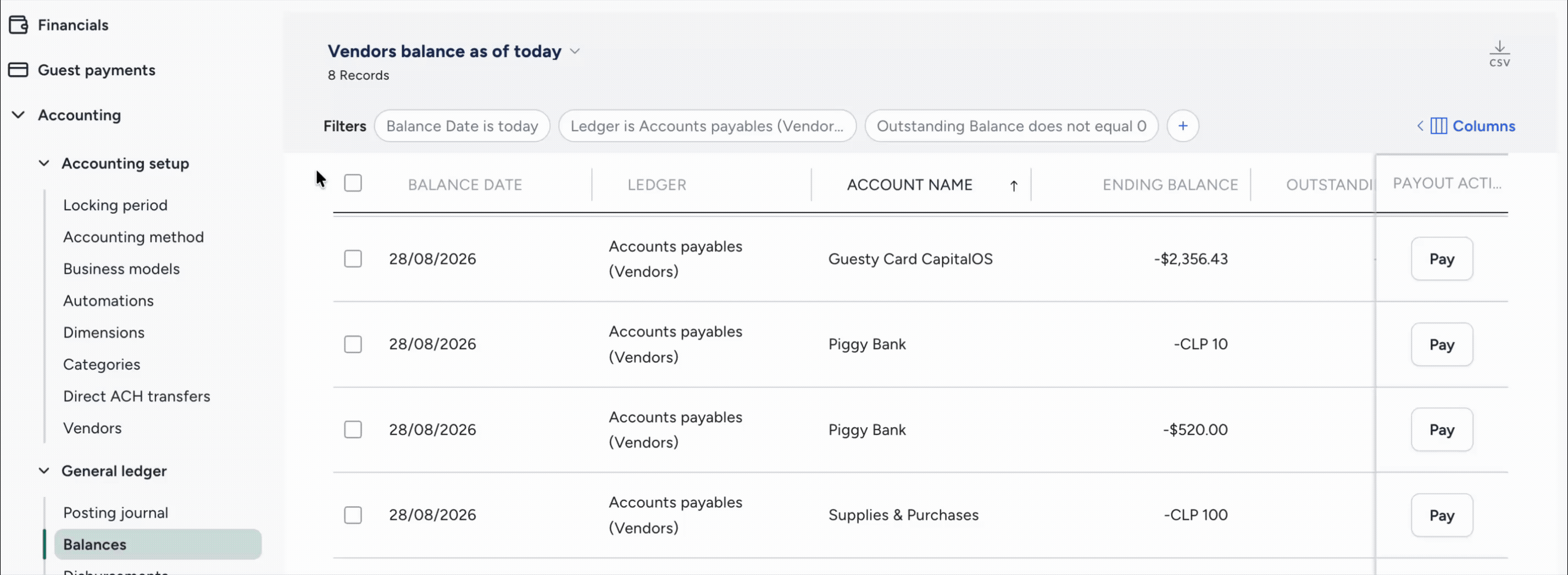Edit the Outstanding Balance filter chip
Viewport: 1568px width, 575px height.
1011,126
